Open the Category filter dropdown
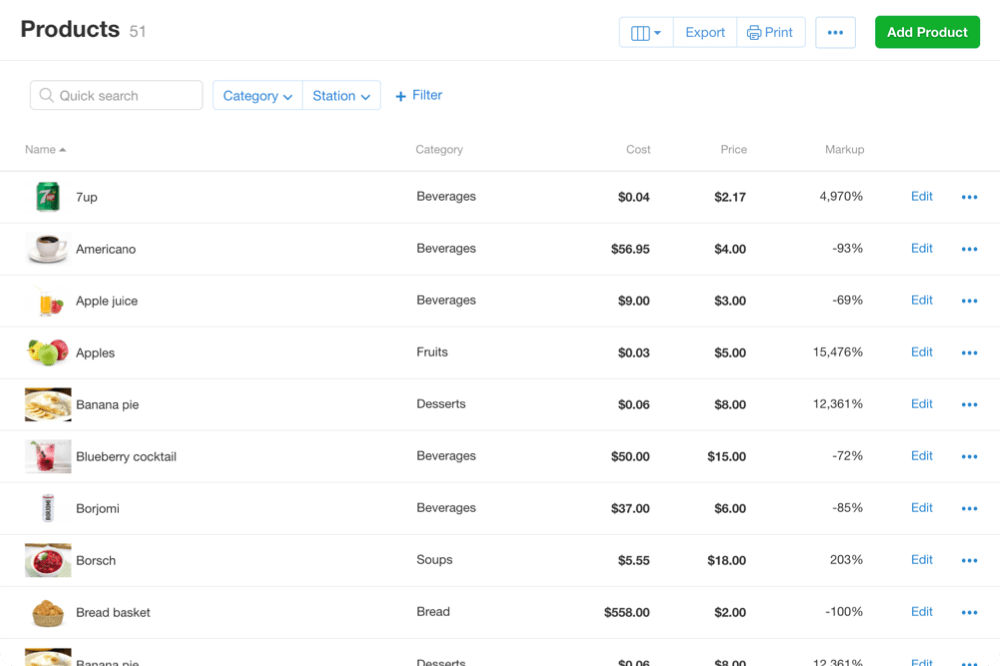The image size is (1000, 666). pyautogui.click(x=257, y=95)
